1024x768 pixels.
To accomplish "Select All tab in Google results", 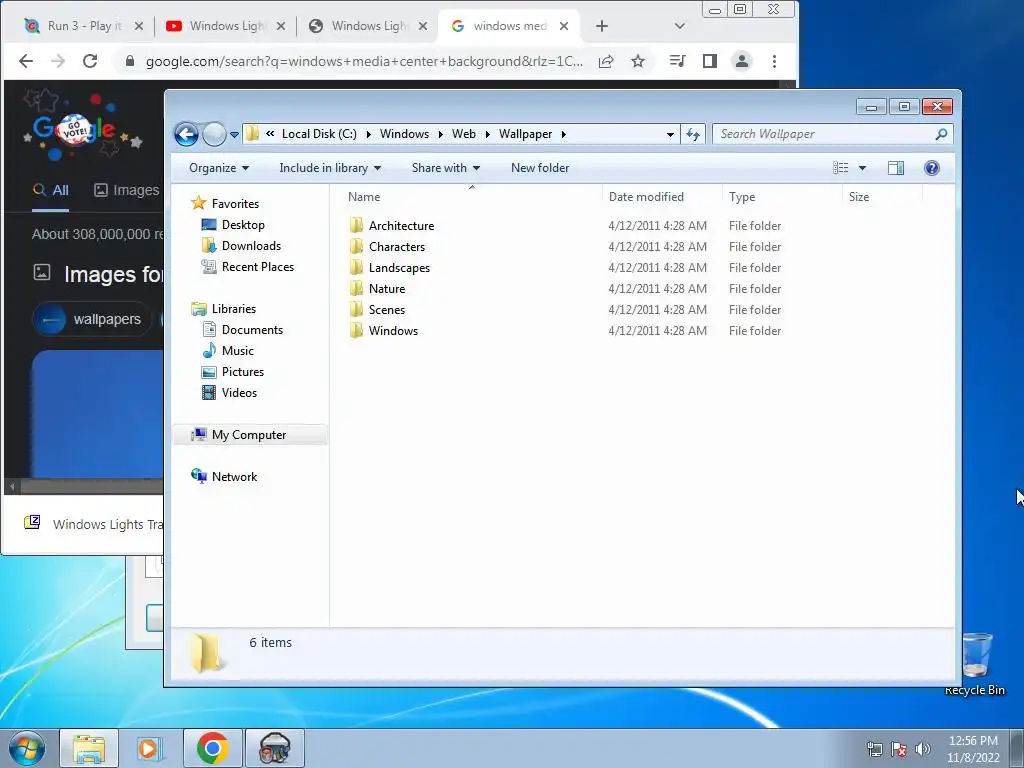I will (x=50, y=190).
